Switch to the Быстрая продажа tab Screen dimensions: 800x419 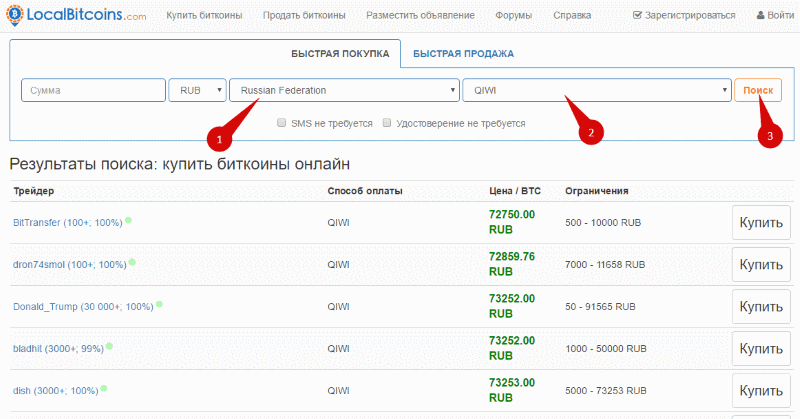pos(463,54)
